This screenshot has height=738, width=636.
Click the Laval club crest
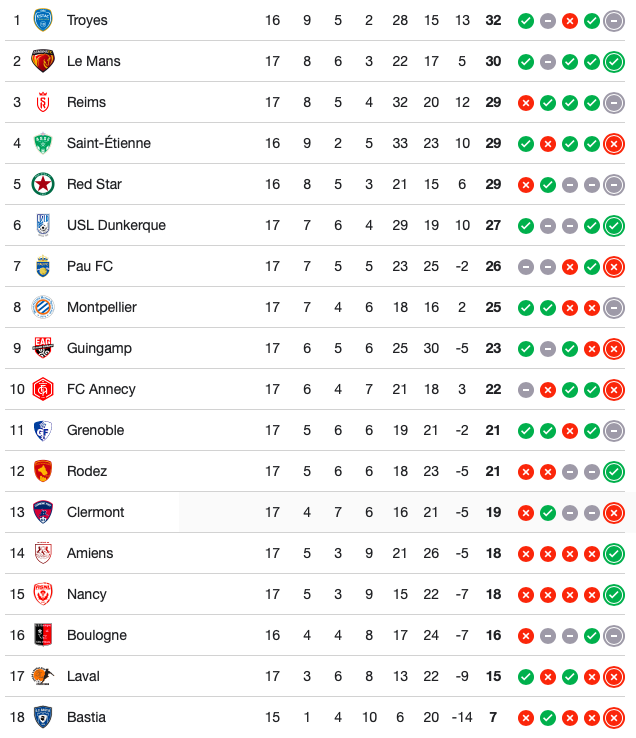[x=43, y=676]
